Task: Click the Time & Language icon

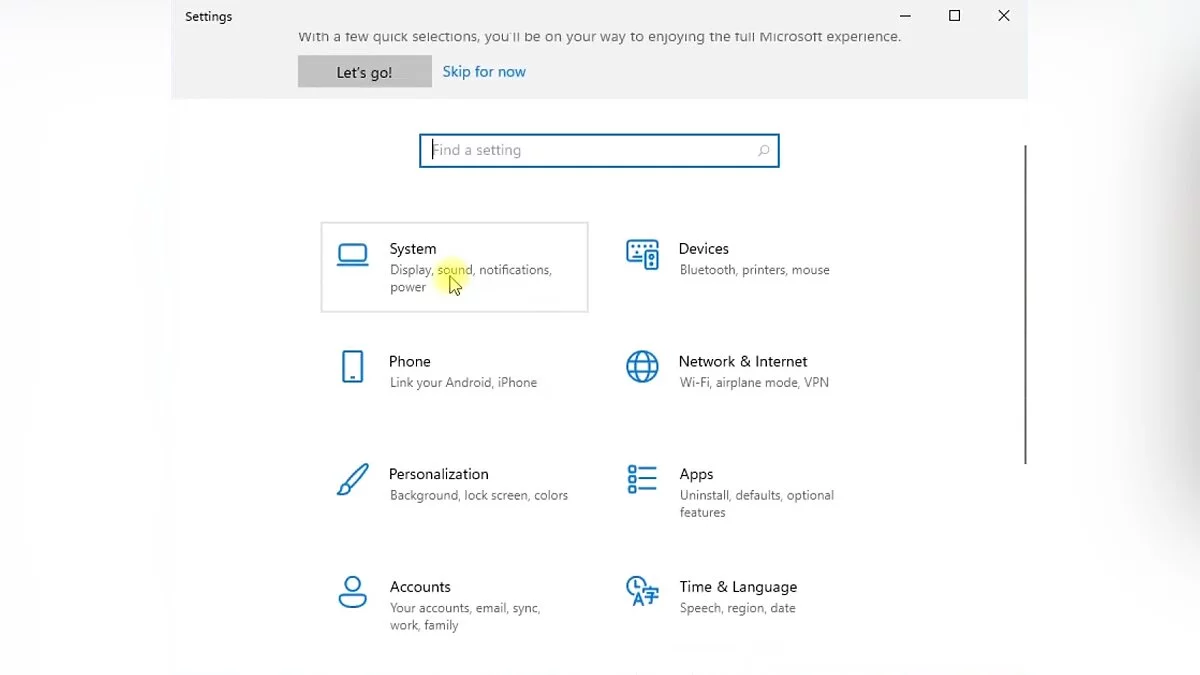Action: 642,591
